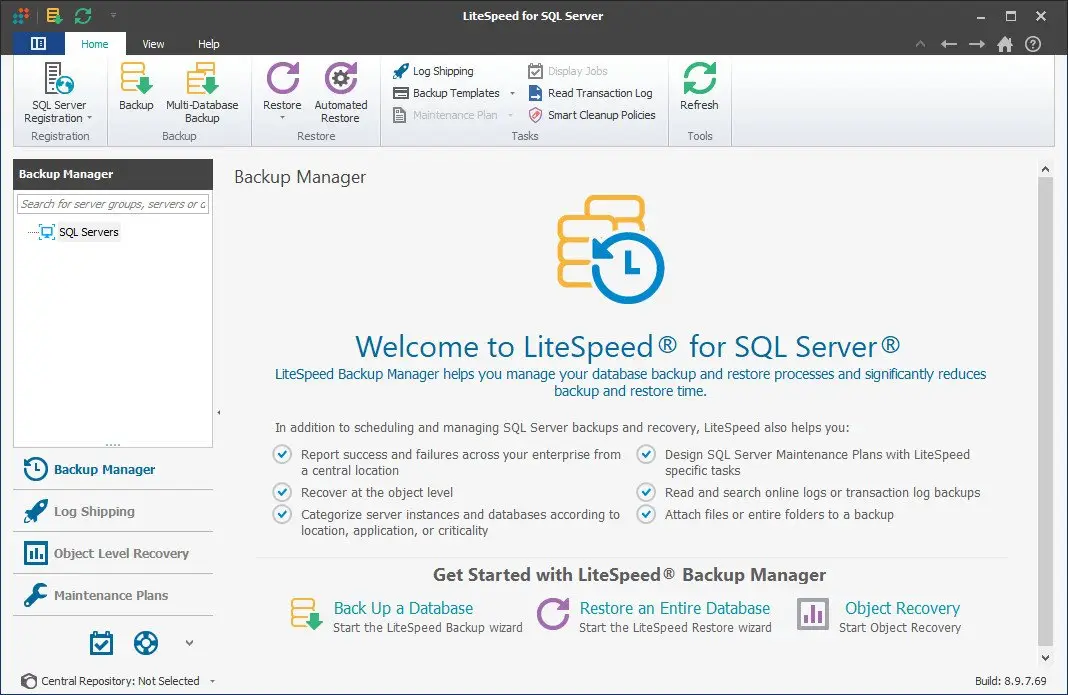Viewport: 1068px width, 695px height.
Task: Click the Object Recovery link
Action: (x=902, y=608)
